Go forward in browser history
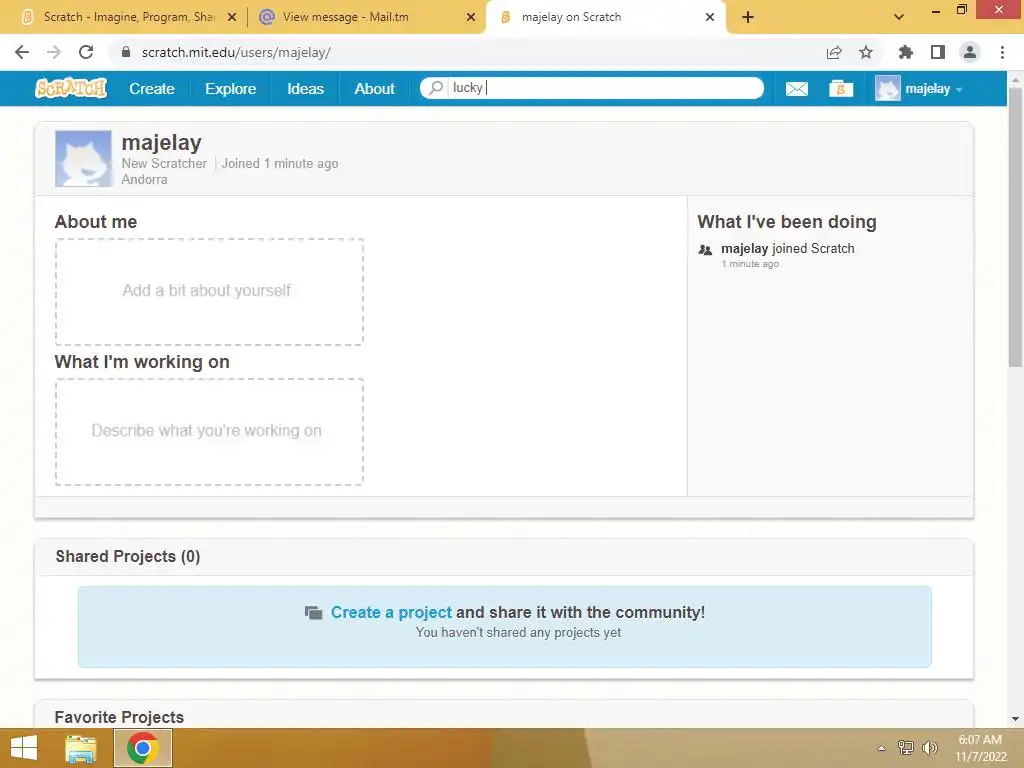The width and height of the screenshot is (1024, 768). pyautogui.click(x=54, y=52)
